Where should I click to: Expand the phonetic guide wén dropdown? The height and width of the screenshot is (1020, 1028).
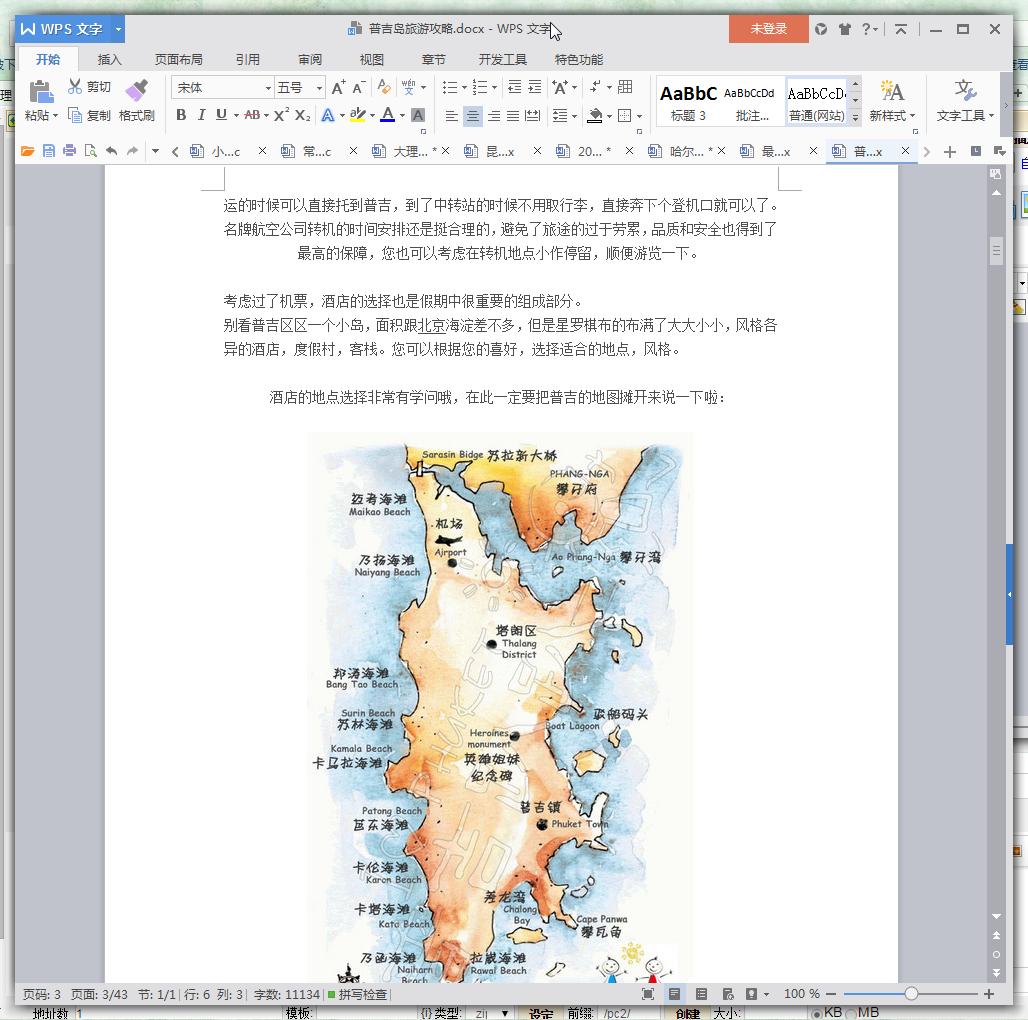424,87
